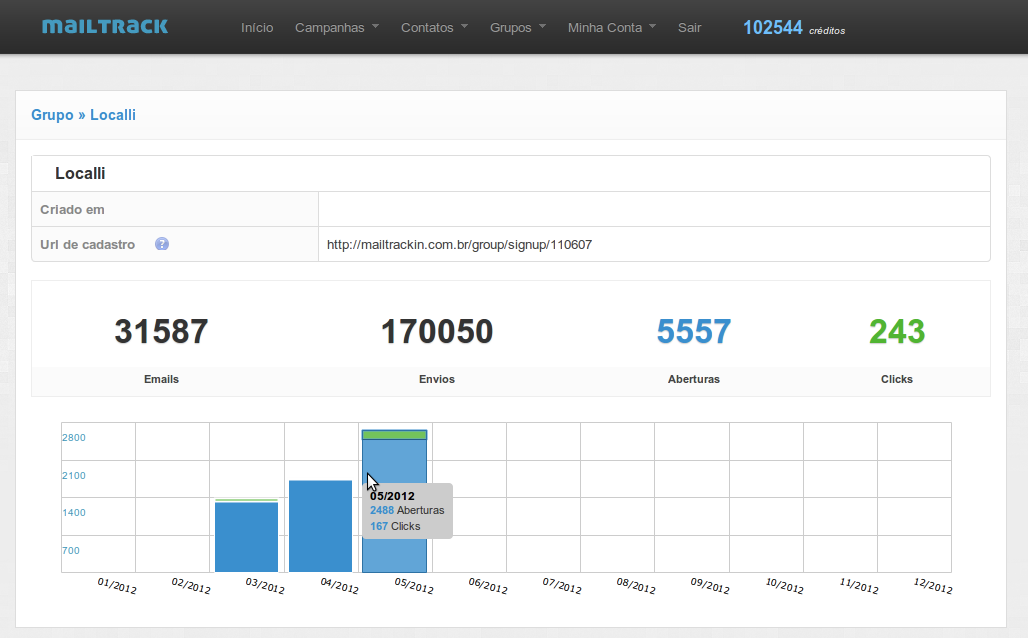1028x638 pixels.
Task: Select Início in the navigation bar
Action: pos(257,27)
